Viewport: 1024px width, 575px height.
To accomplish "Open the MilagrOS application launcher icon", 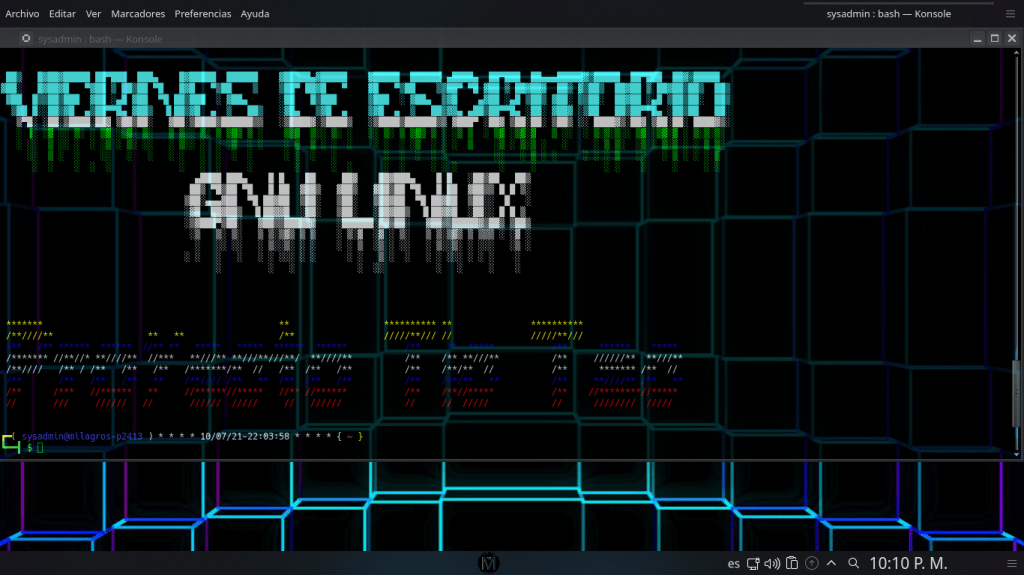I will (489, 563).
